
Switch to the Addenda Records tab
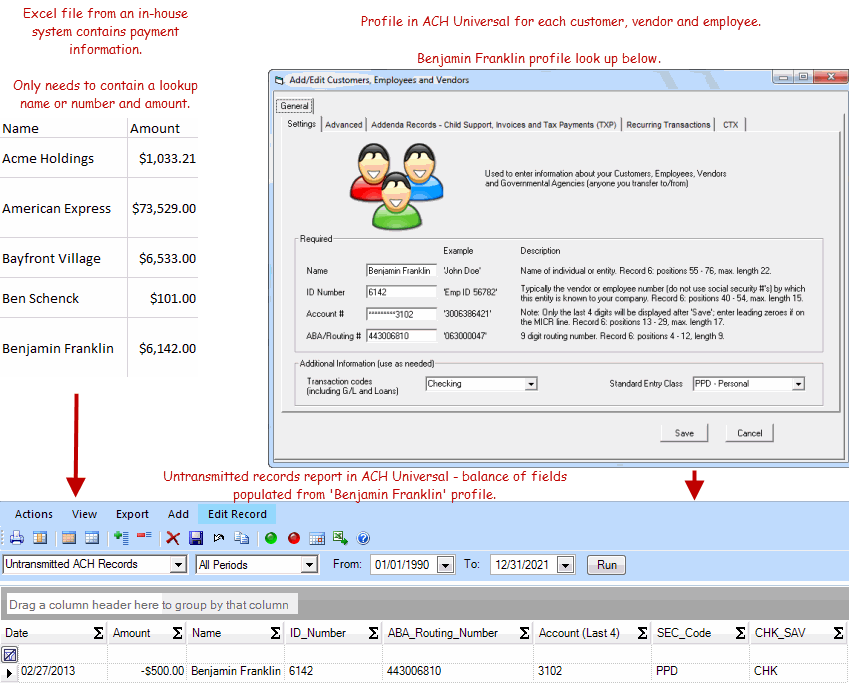coord(493,125)
